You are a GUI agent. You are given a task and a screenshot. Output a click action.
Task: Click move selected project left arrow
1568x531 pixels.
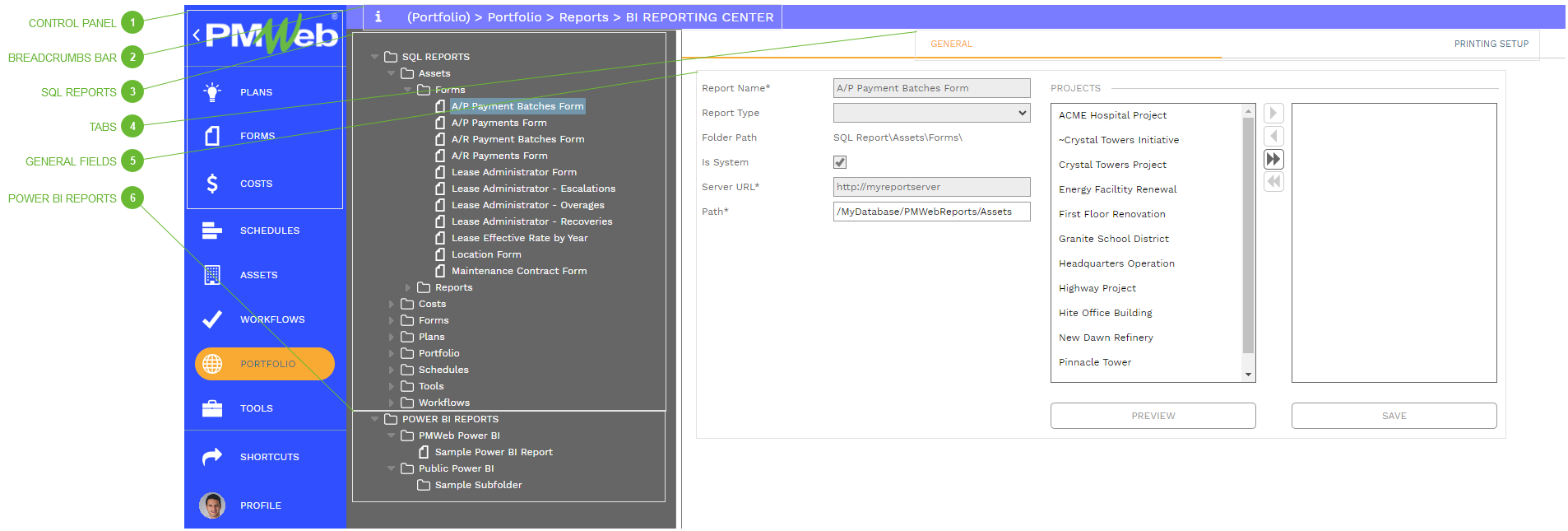click(x=1273, y=136)
